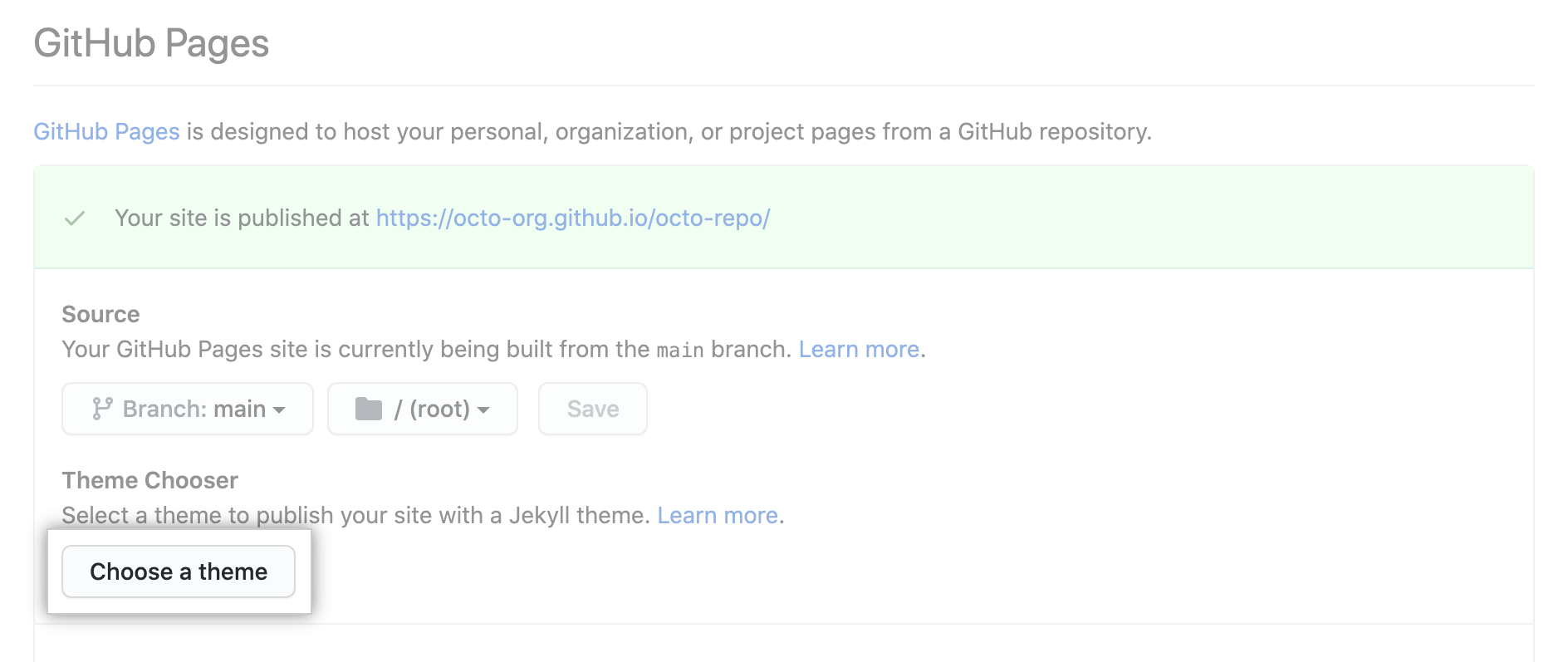Image resolution: width=1568 pixels, height=662 pixels.
Task: Click the Theme Chooser subsection heading
Action: coord(149,480)
